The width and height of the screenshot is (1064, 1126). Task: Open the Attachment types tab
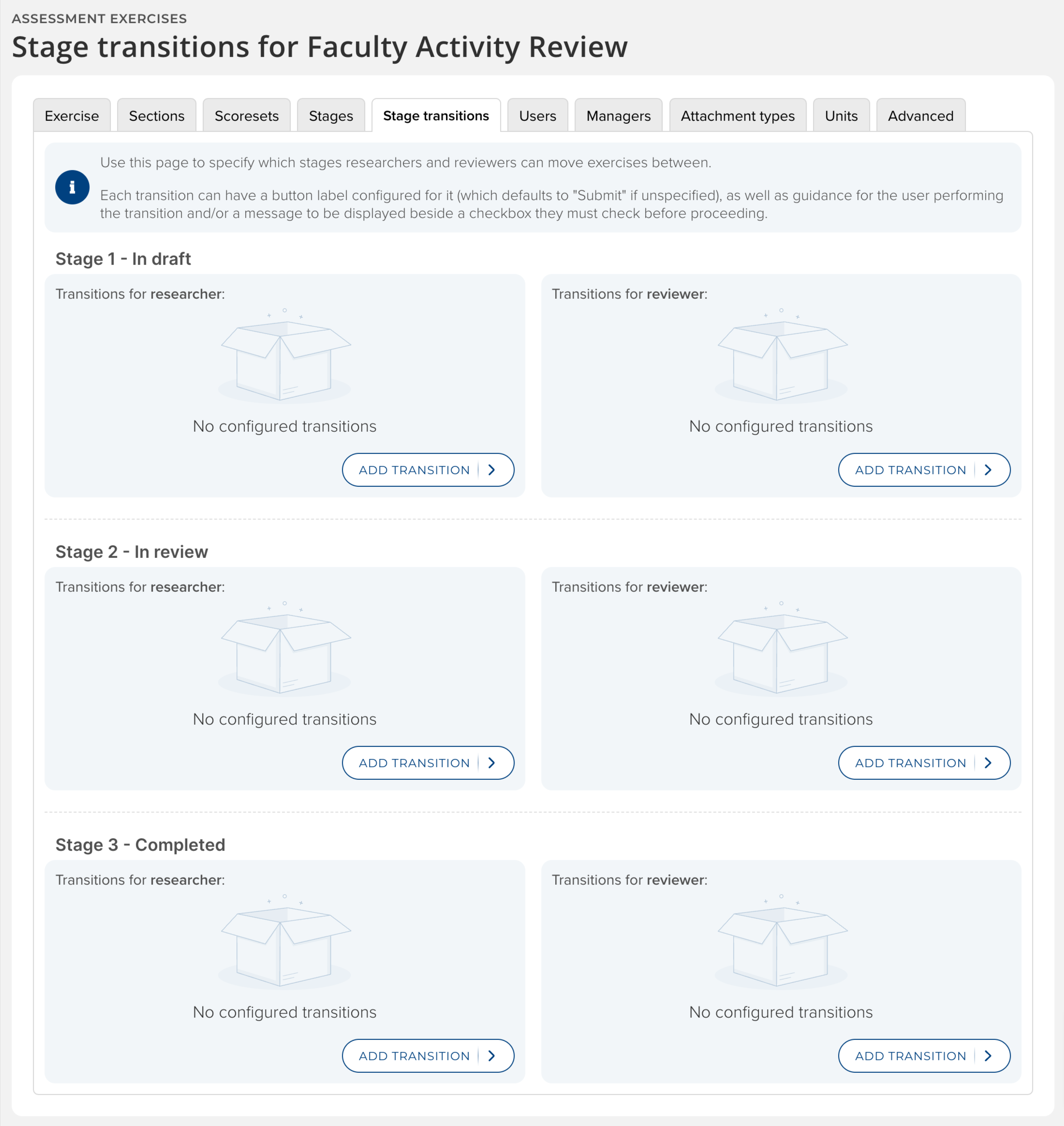pos(738,116)
